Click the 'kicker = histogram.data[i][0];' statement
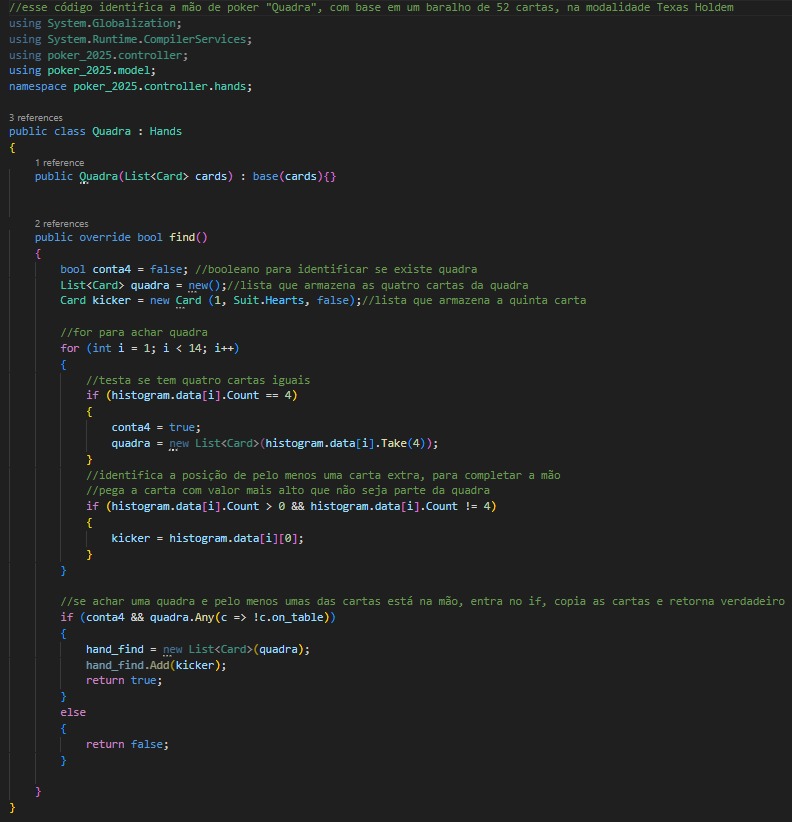Viewport: 792px width, 822px height. [207, 538]
